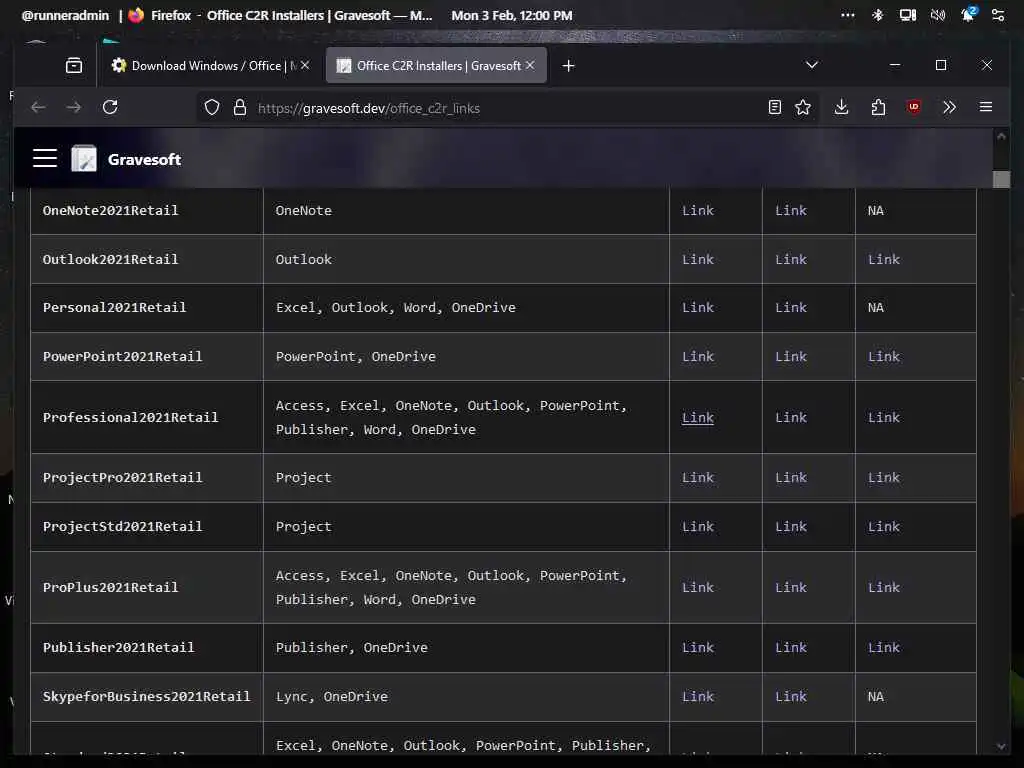This screenshot has width=1024, height=768.
Task: Click third Link in ProjectPro2021Retail row
Action: [x=883, y=477]
